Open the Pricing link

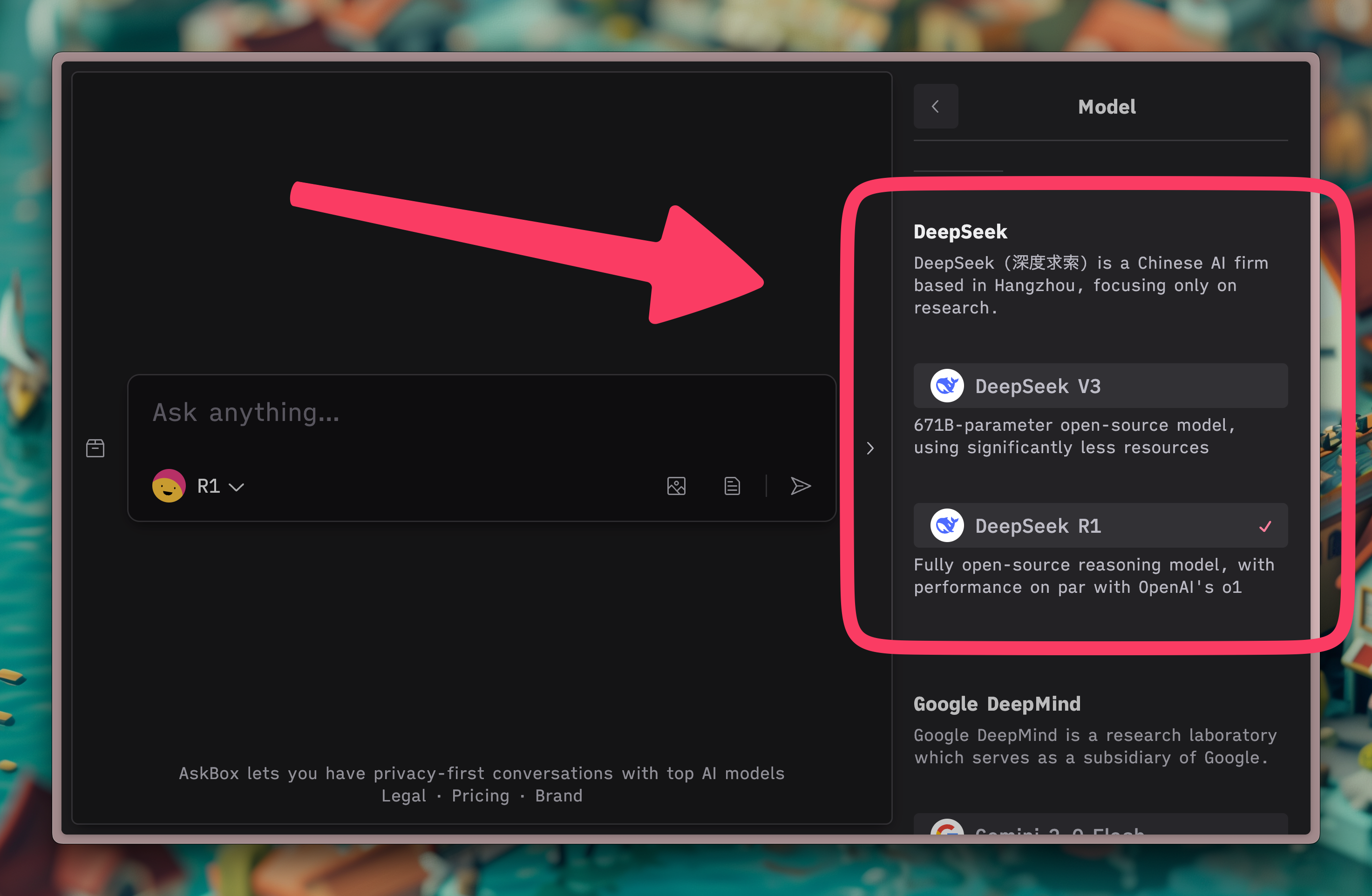480,796
